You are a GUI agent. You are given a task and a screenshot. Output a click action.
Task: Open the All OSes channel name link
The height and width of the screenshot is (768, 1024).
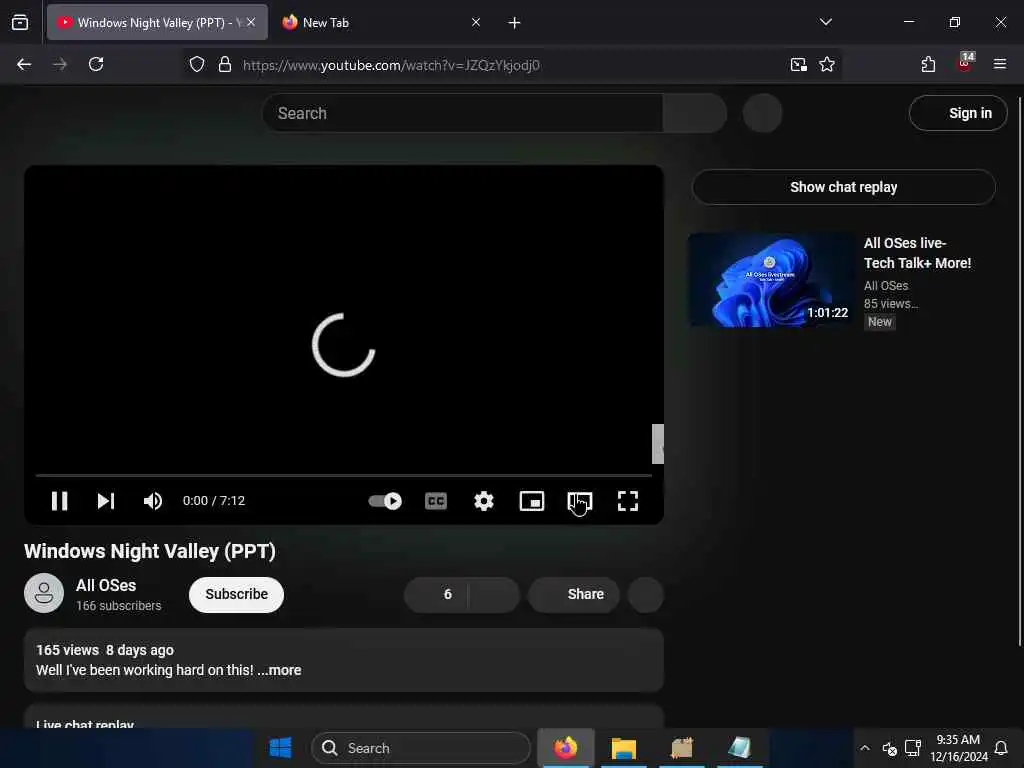click(x=106, y=585)
